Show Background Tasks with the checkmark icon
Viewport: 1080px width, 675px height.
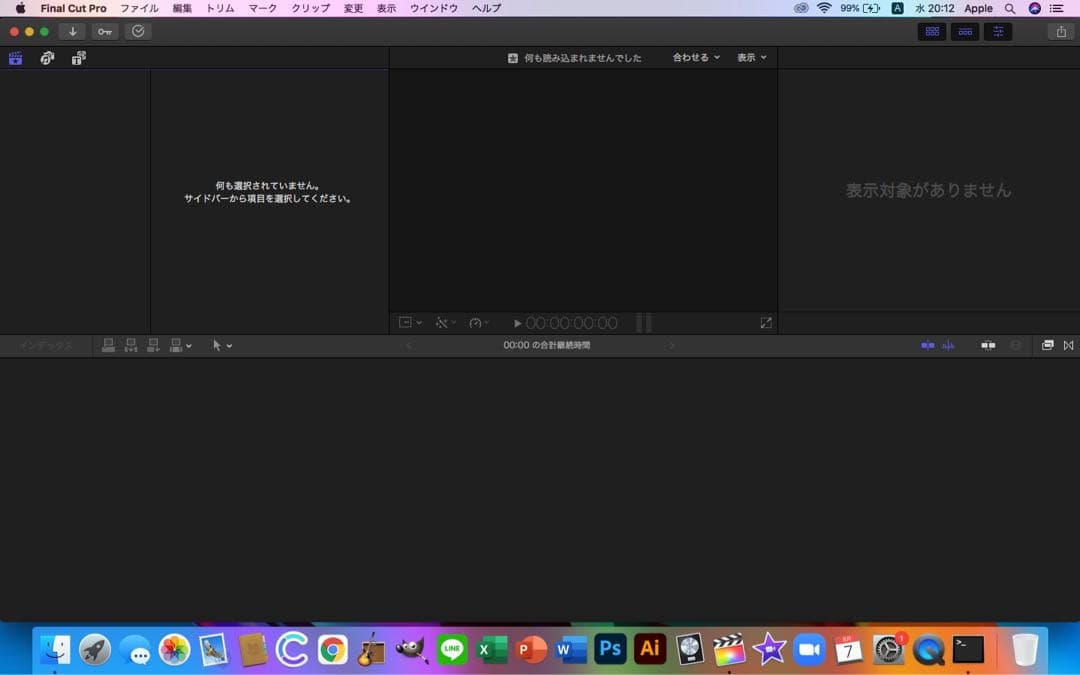pyautogui.click(x=138, y=31)
